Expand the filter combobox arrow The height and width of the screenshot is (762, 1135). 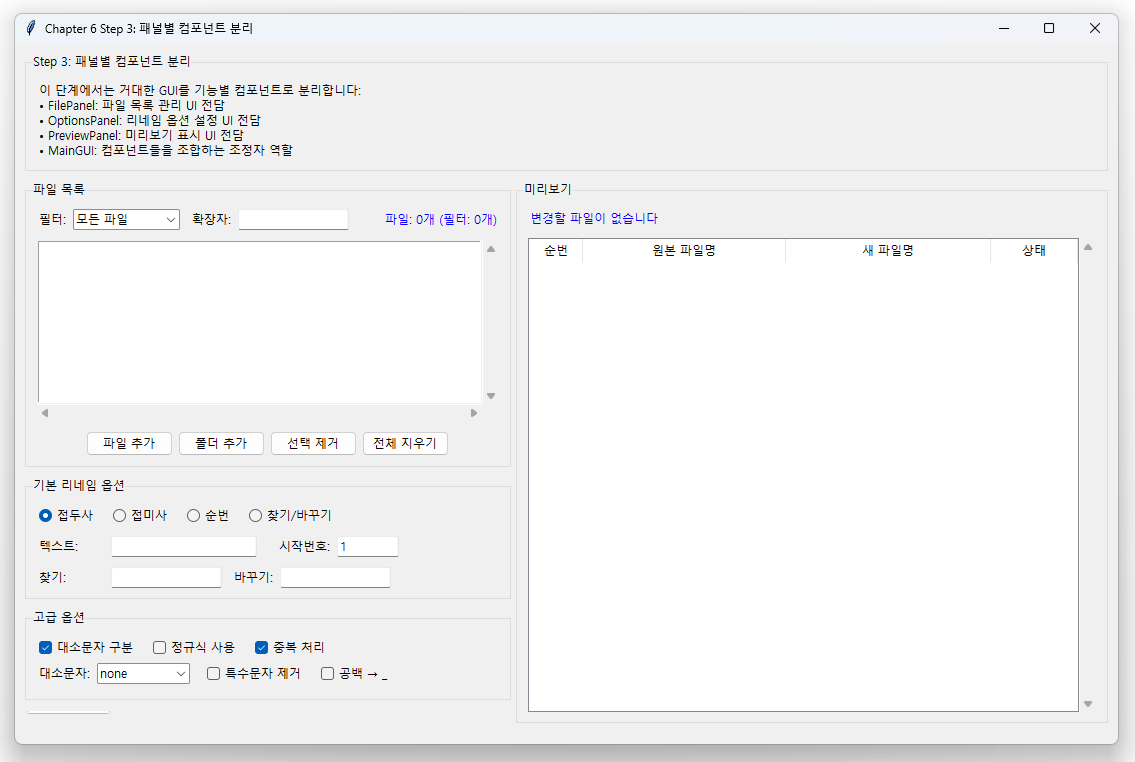click(x=170, y=219)
